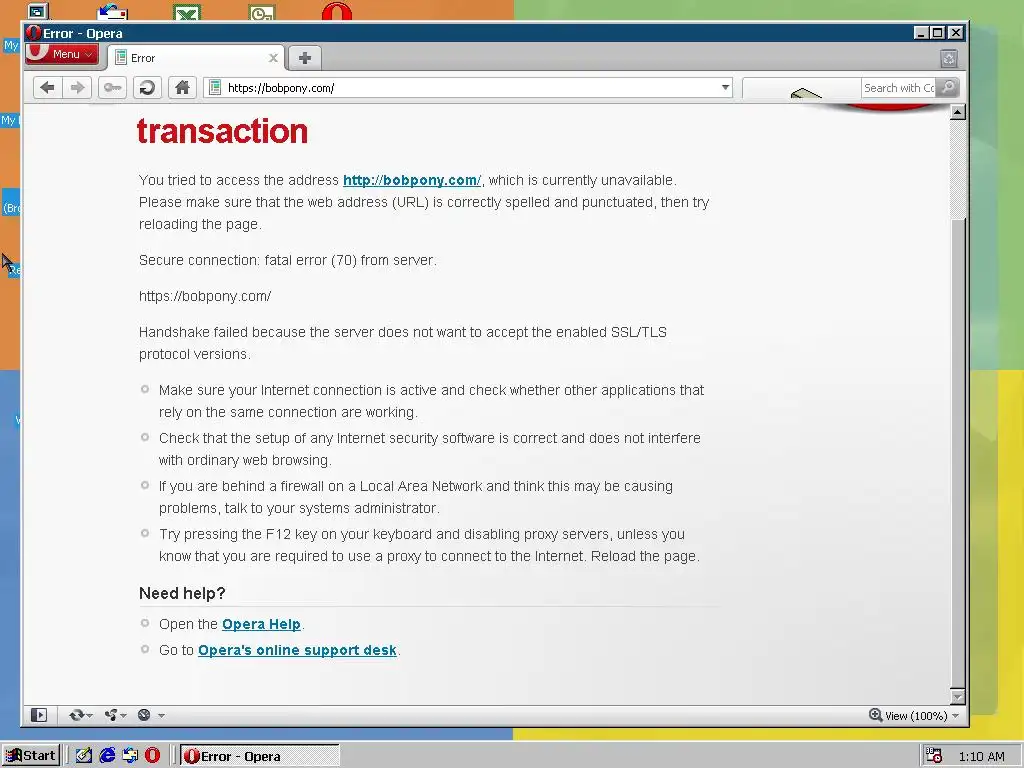Expand the Opera Link dropdown arrow

pyautogui.click(x=89, y=716)
